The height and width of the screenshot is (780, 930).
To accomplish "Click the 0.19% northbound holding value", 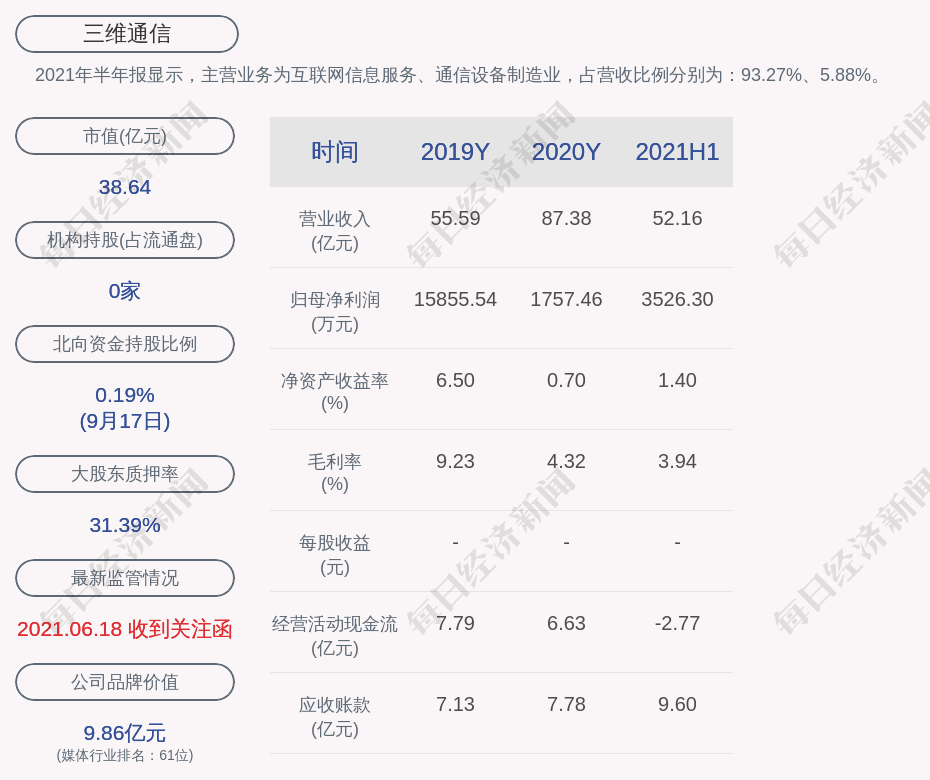I will pyautogui.click(x=125, y=395).
